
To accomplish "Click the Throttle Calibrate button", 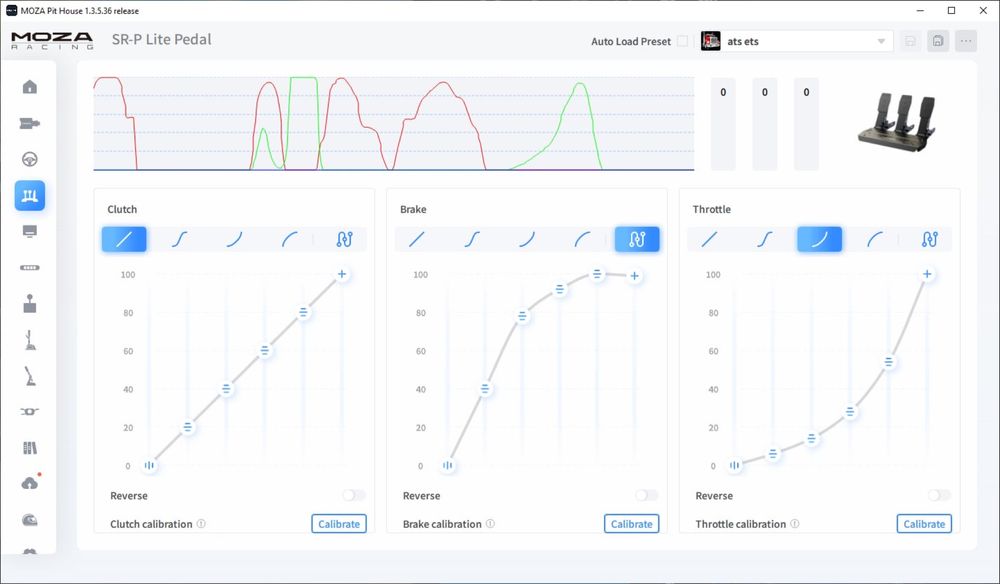I will pos(924,523).
